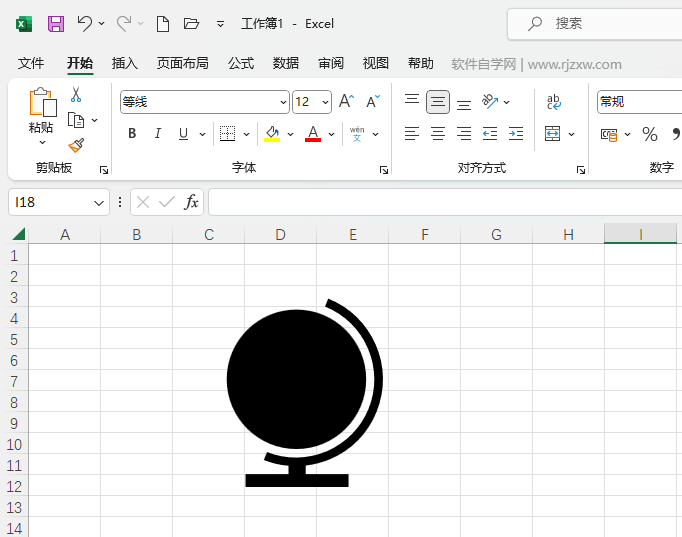Toggle top align button
The image size is (682, 537).
[x=411, y=100]
